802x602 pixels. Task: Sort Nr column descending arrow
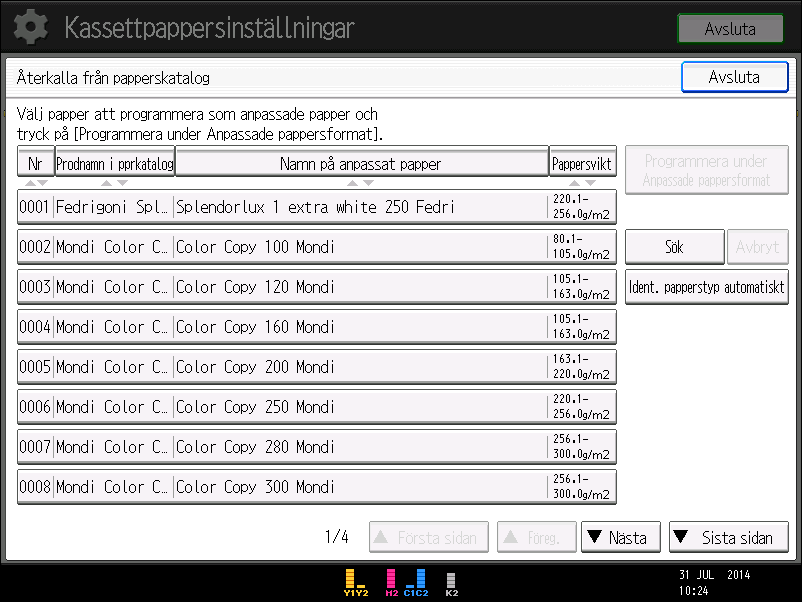[42, 183]
